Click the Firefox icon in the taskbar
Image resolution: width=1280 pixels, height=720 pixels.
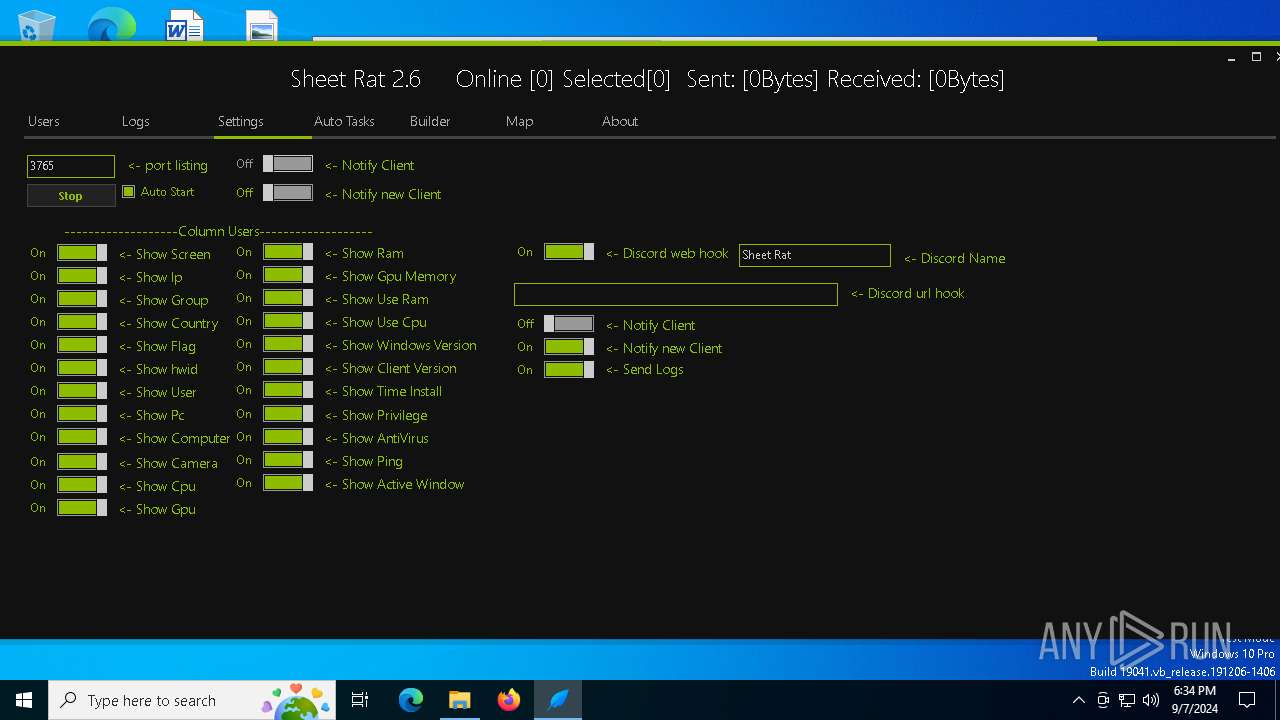point(509,700)
